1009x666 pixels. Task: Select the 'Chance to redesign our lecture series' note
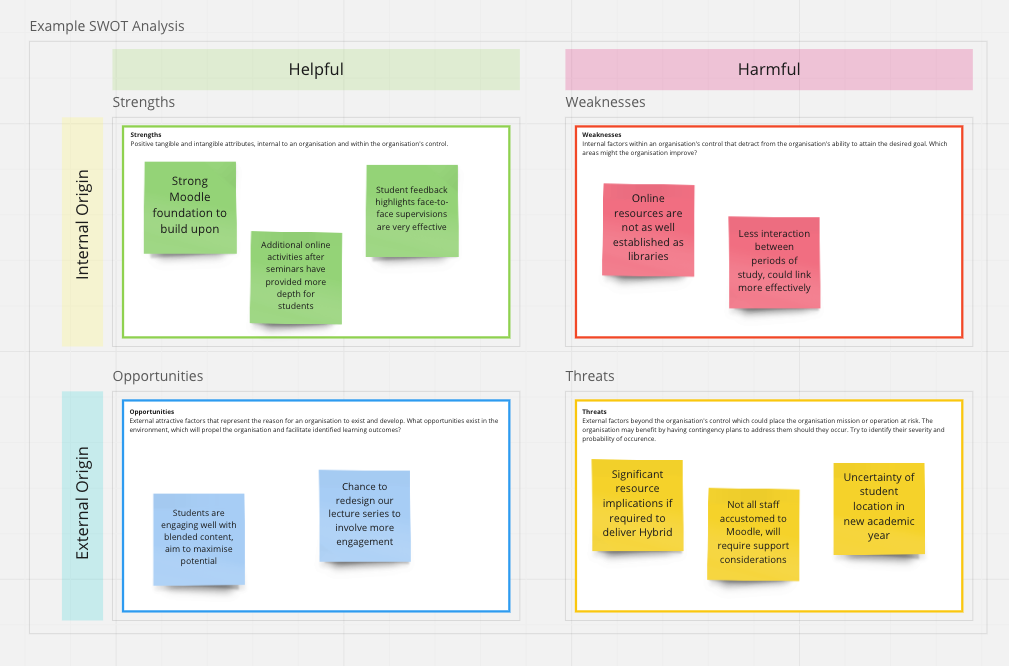click(x=364, y=515)
